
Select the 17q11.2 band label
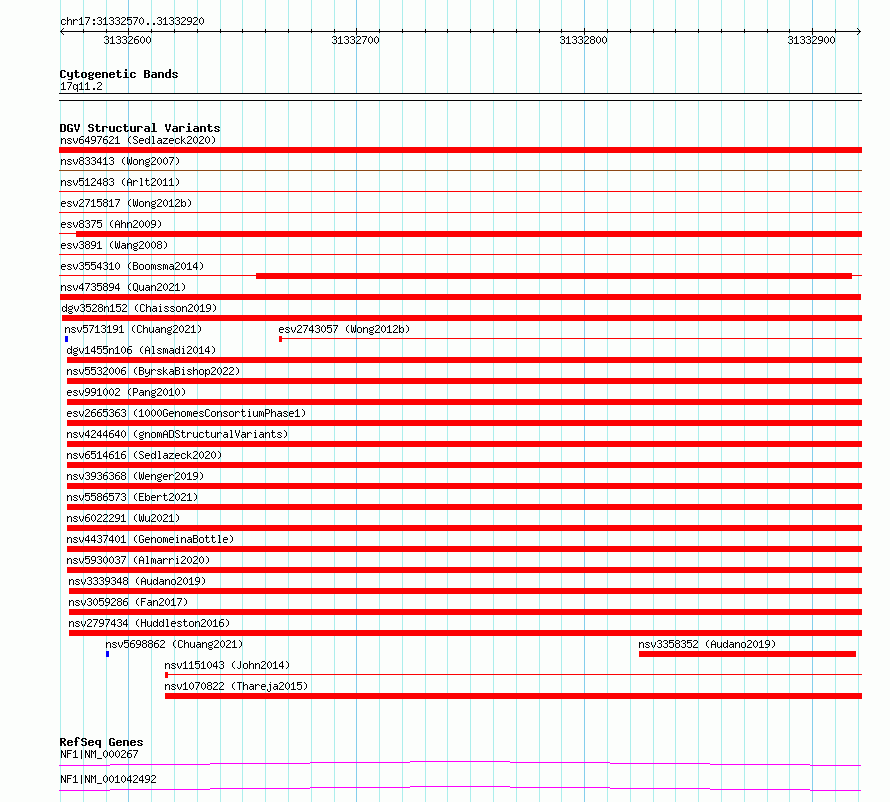[81, 86]
